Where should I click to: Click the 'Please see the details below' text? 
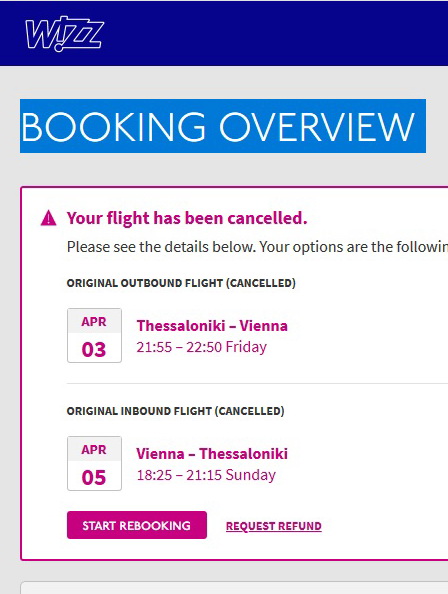pos(163,247)
